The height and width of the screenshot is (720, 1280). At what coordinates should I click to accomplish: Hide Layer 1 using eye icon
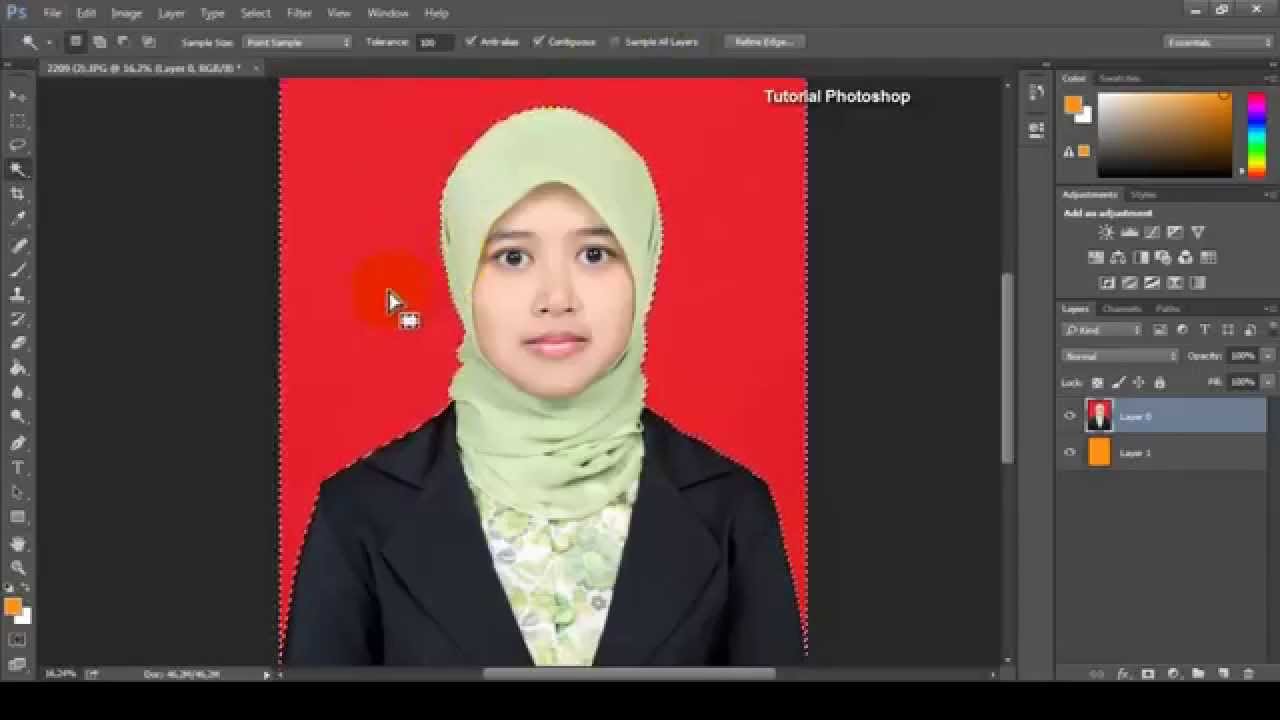pos(1070,453)
